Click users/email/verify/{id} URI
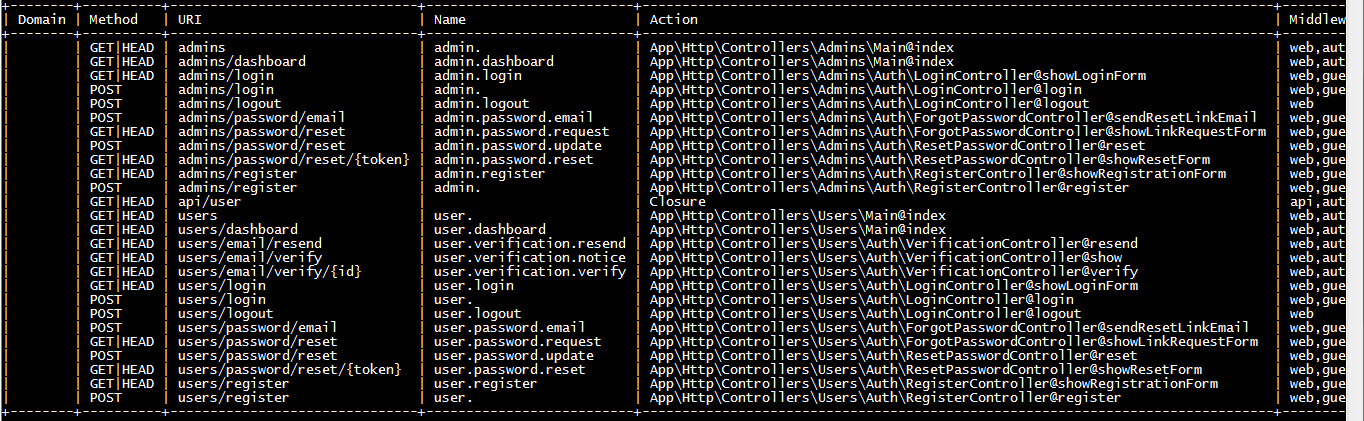Screen dimensions: 1364x421 tap(270, 271)
